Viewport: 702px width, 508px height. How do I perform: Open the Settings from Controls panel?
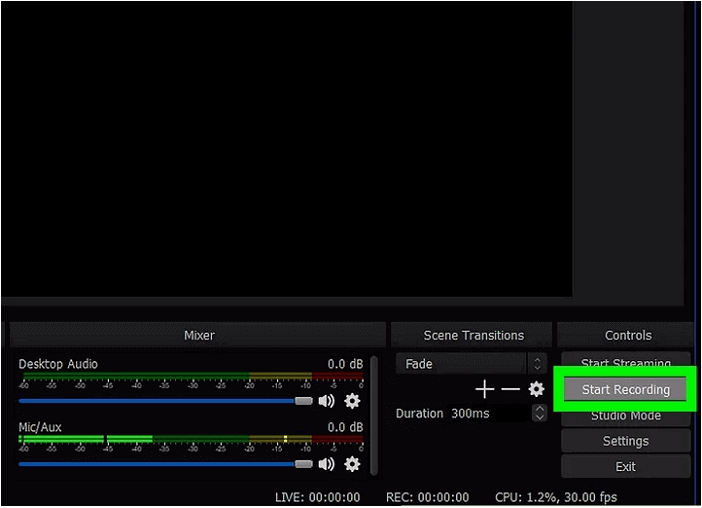pos(625,441)
